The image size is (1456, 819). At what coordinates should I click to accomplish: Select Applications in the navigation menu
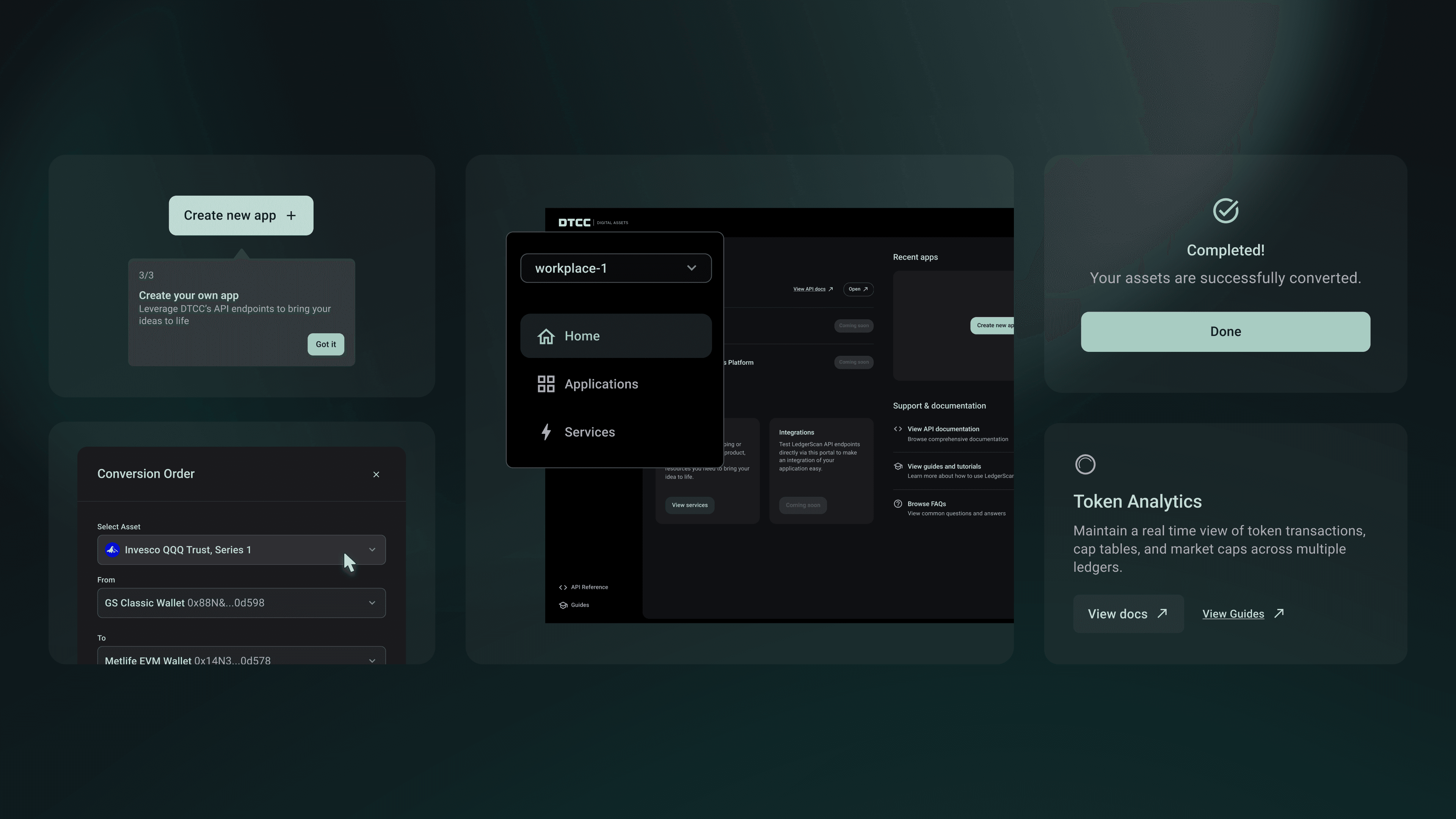click(x=601, y=384)
